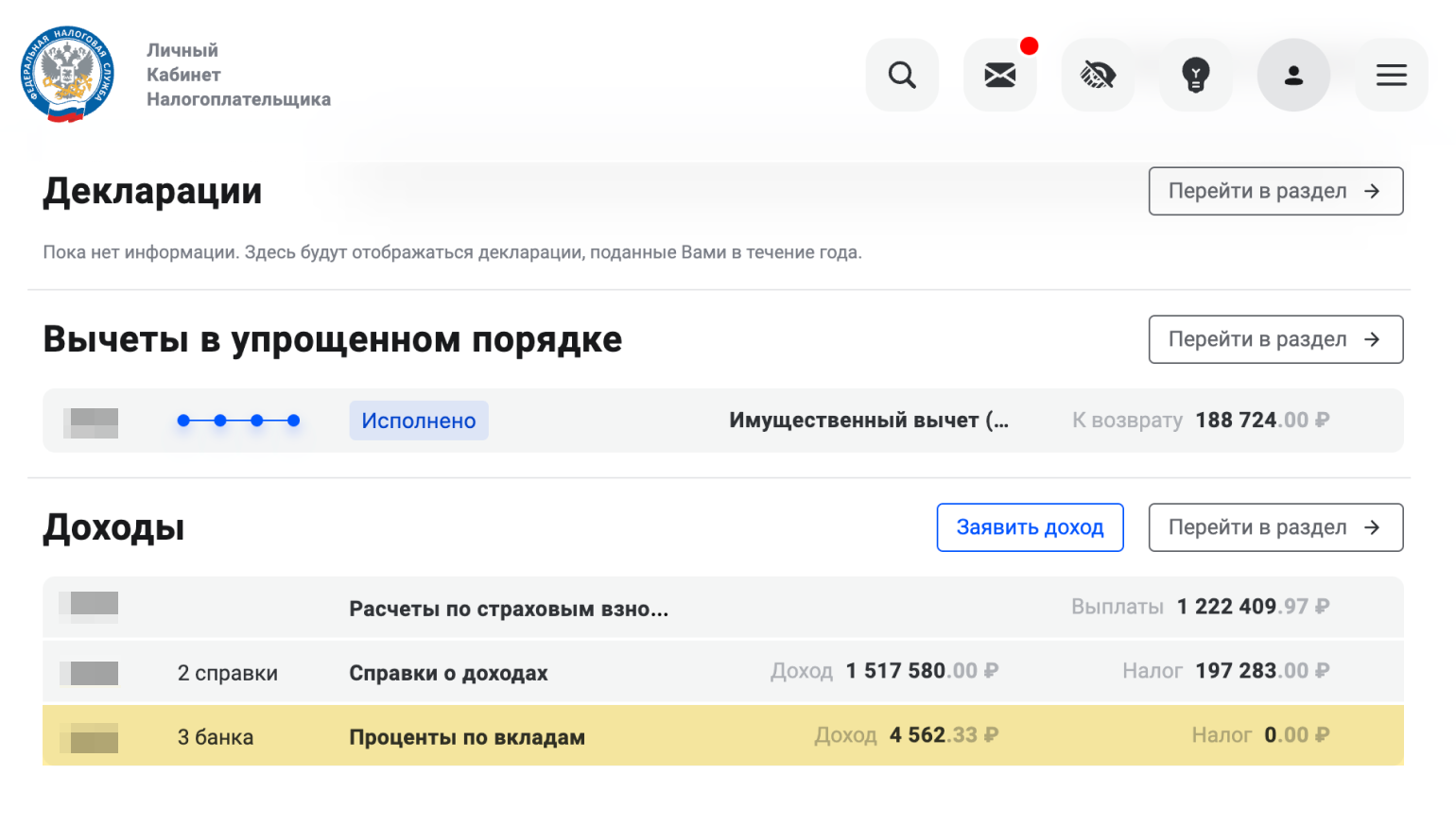Open the hamburger navigation menu
Image resolution: width=1456 pixels, height=826 pixels.
(1391, 75)
